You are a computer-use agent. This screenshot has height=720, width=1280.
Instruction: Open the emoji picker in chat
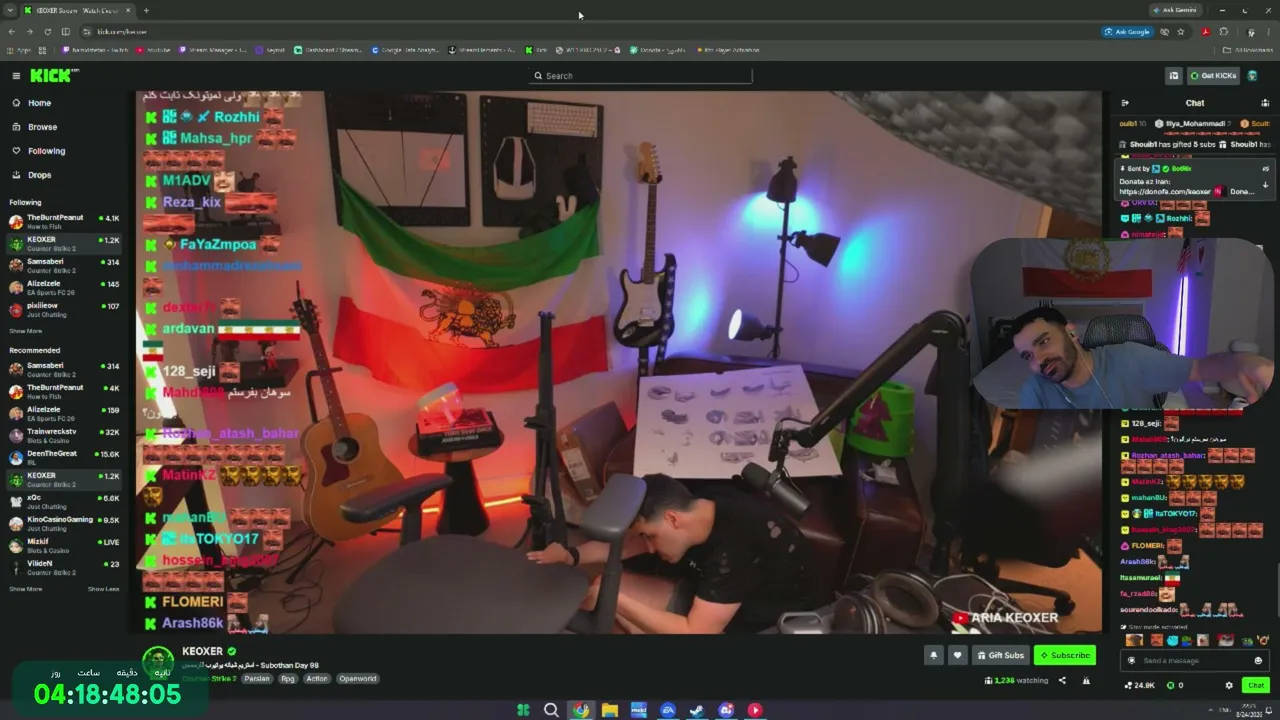[1258, 660]
